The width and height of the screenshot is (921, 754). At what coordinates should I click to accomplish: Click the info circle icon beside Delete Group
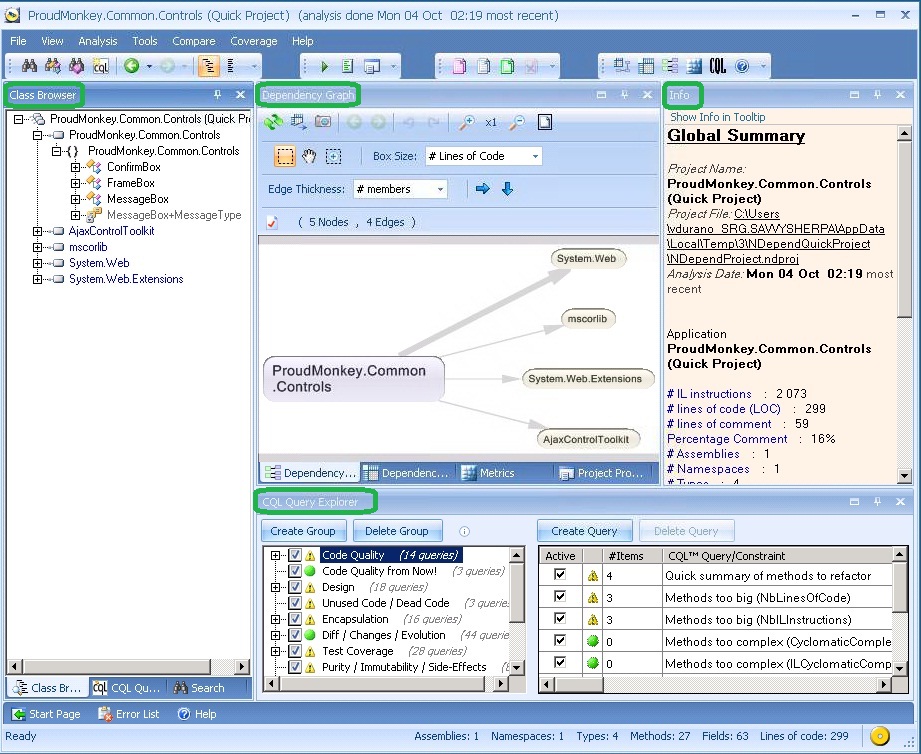coord(464,531)
